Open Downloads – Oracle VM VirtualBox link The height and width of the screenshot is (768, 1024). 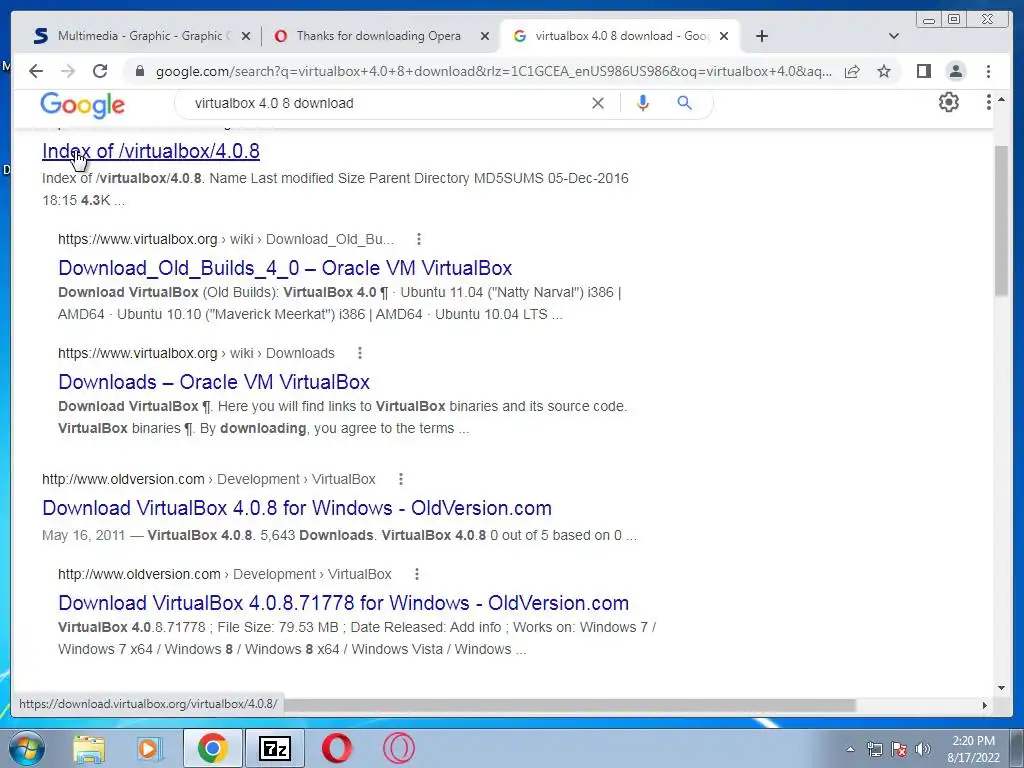click(214, 382)
